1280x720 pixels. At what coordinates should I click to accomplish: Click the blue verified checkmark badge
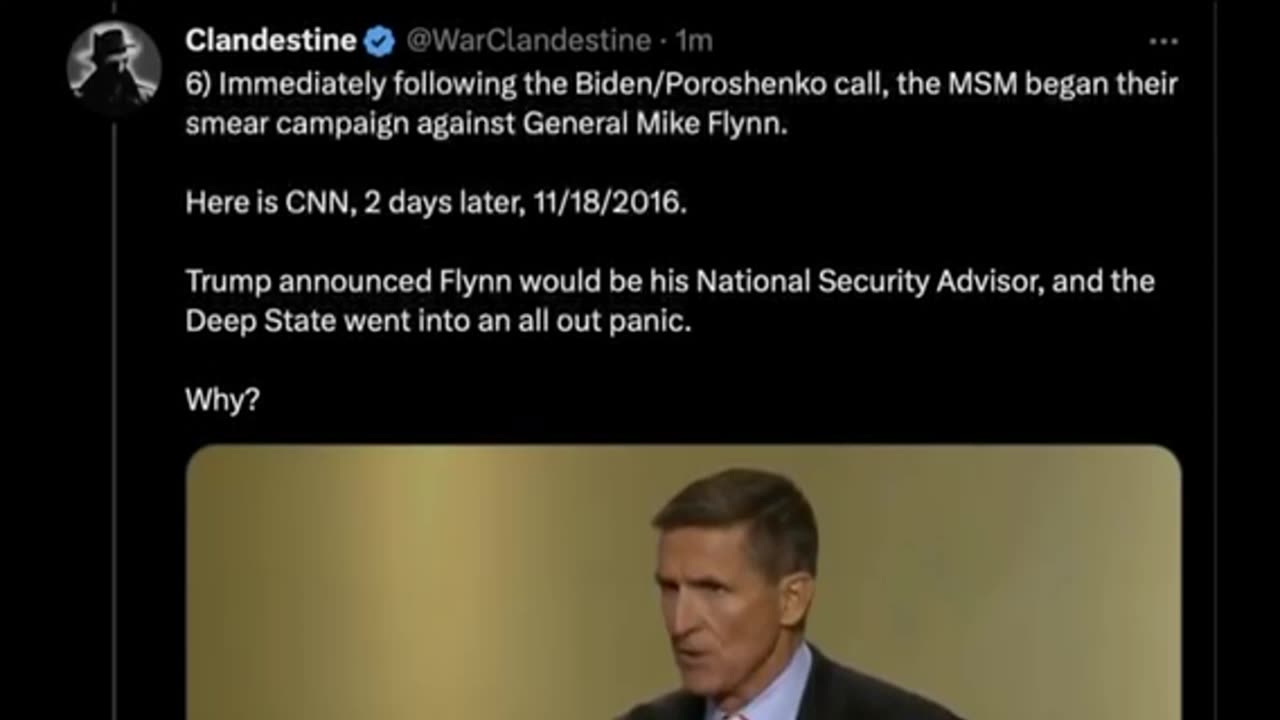coord(379,41)
